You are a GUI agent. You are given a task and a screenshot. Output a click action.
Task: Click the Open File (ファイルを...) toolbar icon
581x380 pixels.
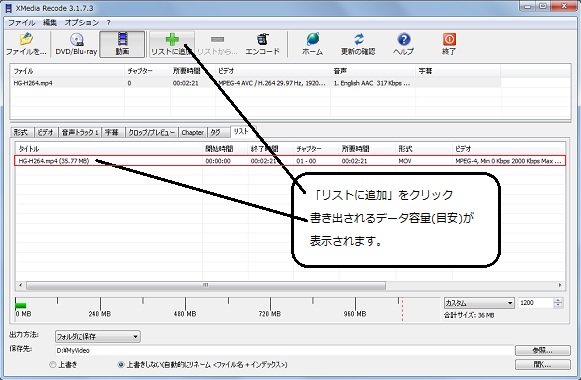[26, 44]
